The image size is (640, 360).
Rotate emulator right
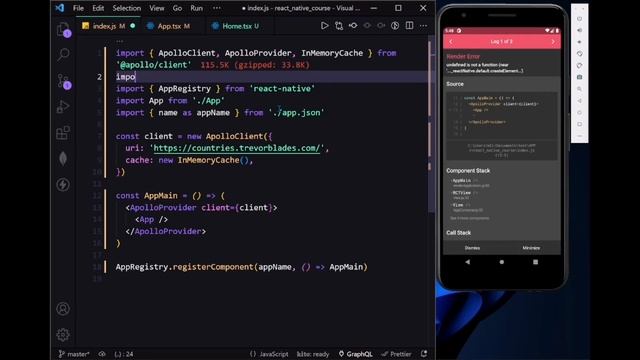click(579, 65)
